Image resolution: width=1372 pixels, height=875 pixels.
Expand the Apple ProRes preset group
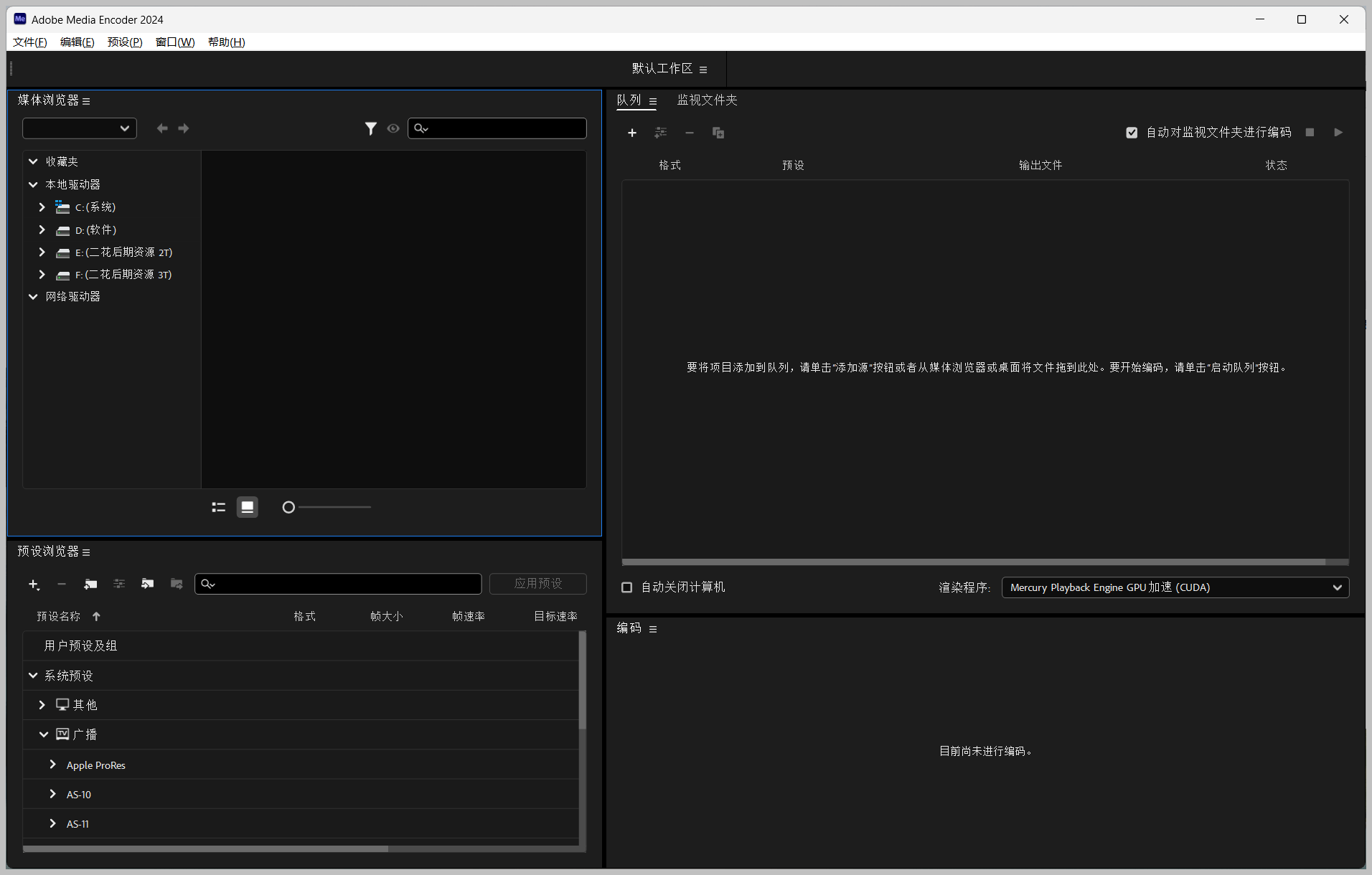click(x=52, y=765)
